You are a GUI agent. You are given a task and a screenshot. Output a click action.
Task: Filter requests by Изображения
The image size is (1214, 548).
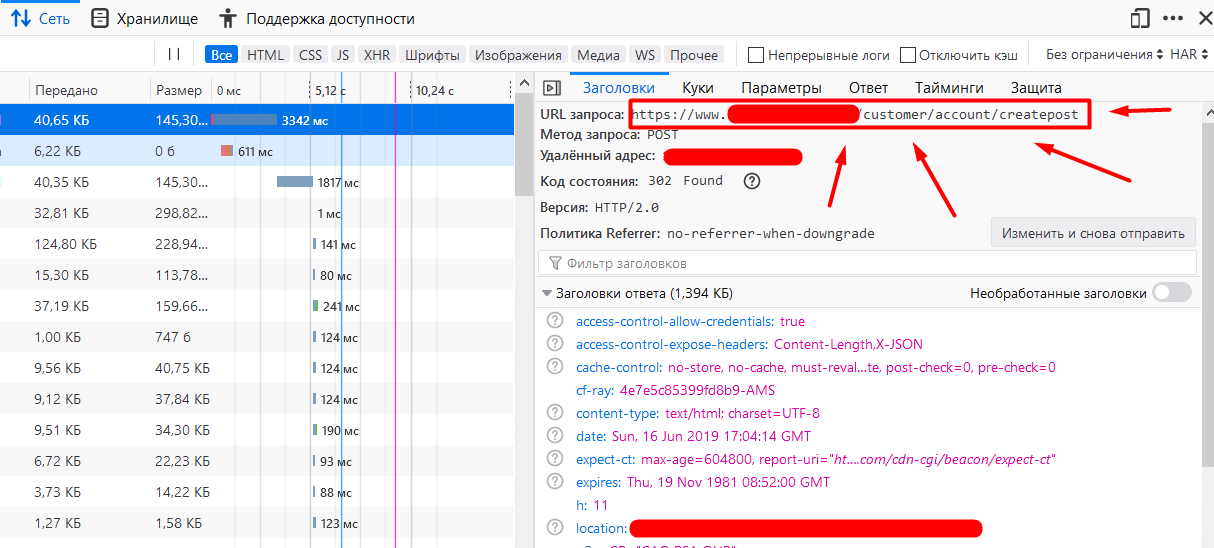pos(519,55)
